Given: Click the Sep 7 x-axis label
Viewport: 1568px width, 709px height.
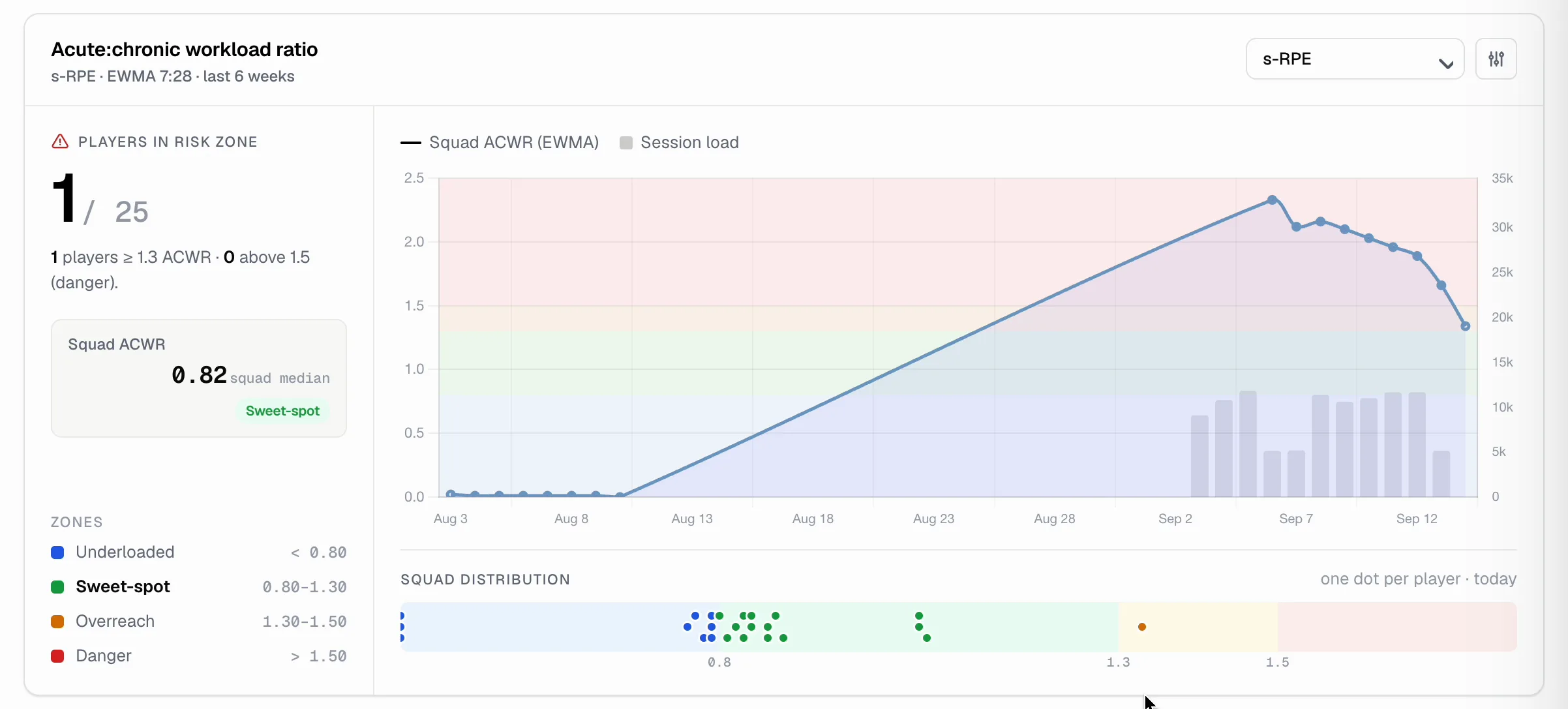Looking at the screenshot, I should [x=1296, y=519].
